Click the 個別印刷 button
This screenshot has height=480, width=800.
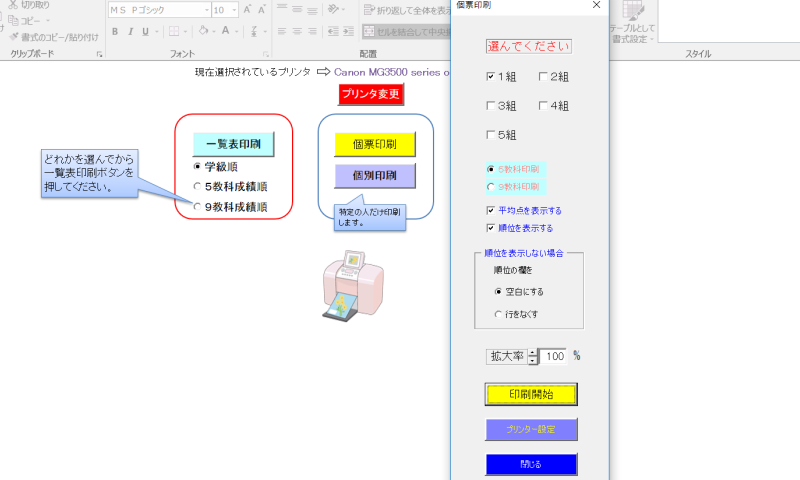point(375,175)
